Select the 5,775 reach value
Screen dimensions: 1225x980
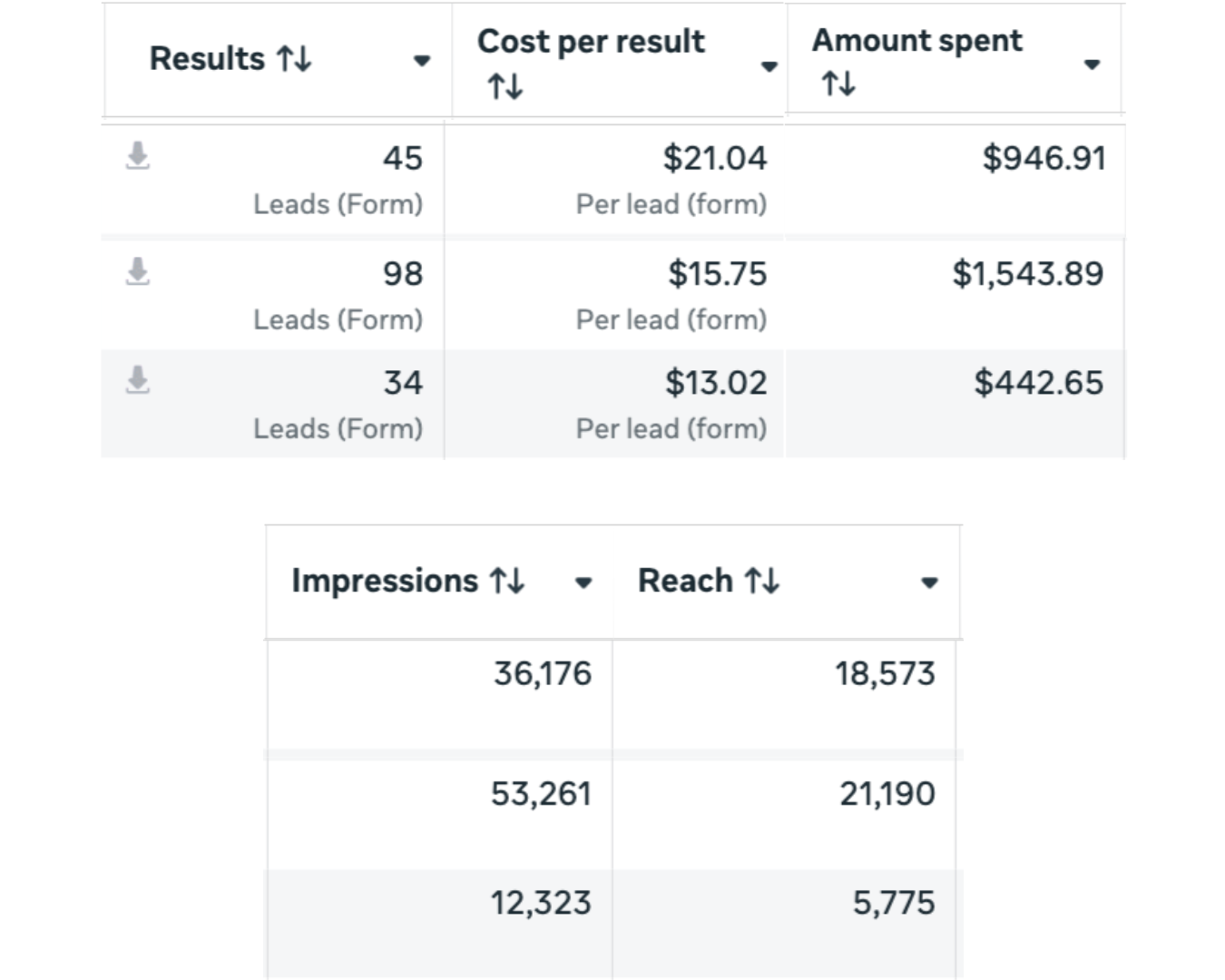click(x=893, y=903)
